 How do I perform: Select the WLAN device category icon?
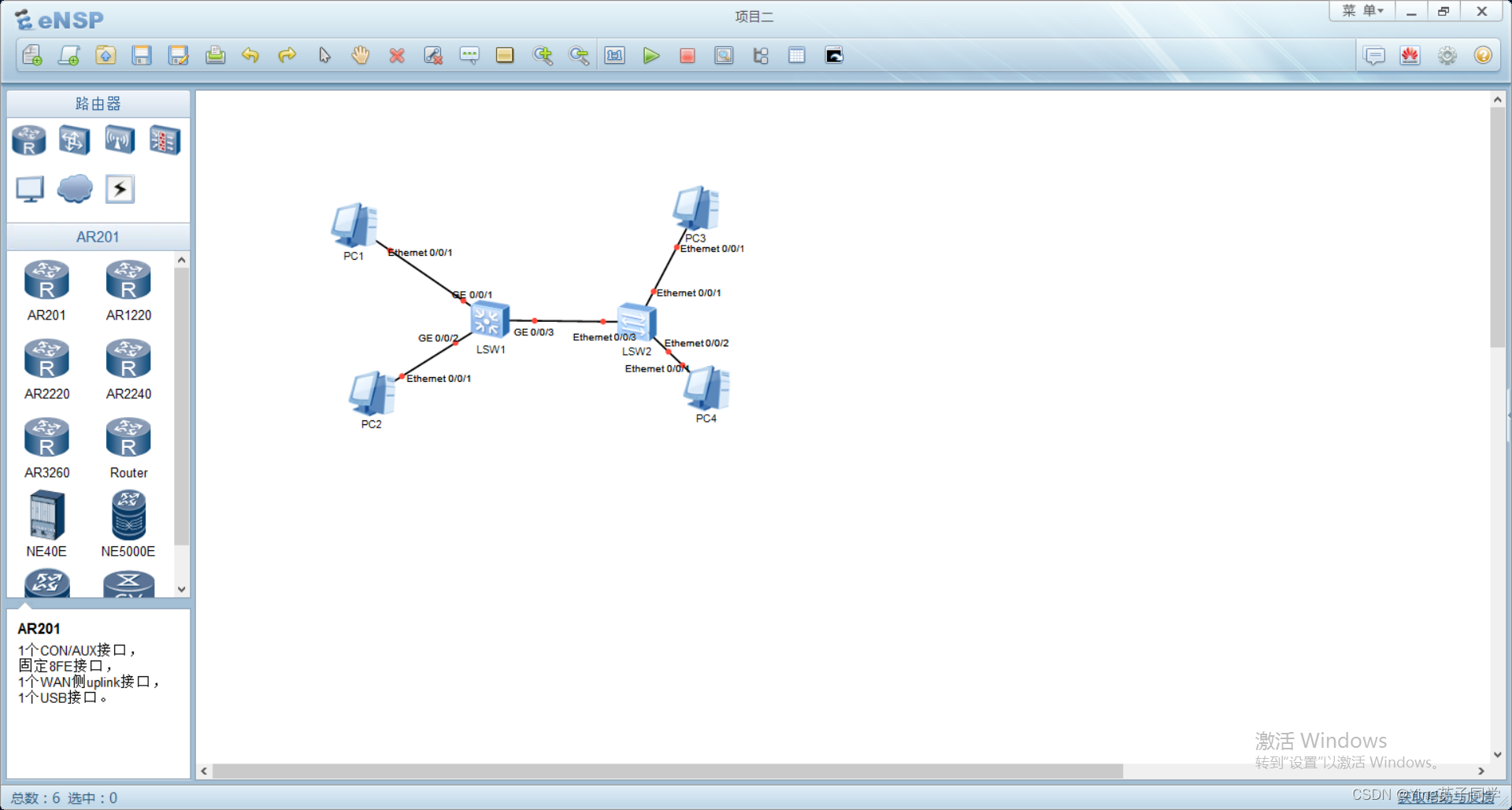point(120,140)
